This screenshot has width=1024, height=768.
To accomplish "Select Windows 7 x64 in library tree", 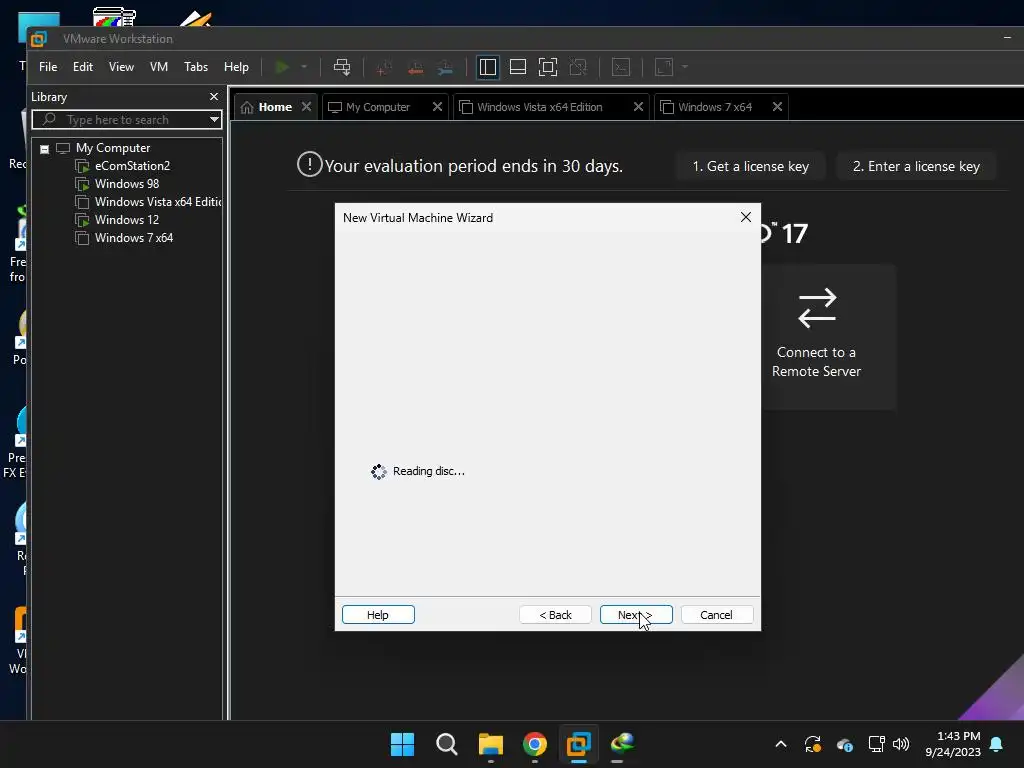I will pos(133,238).
